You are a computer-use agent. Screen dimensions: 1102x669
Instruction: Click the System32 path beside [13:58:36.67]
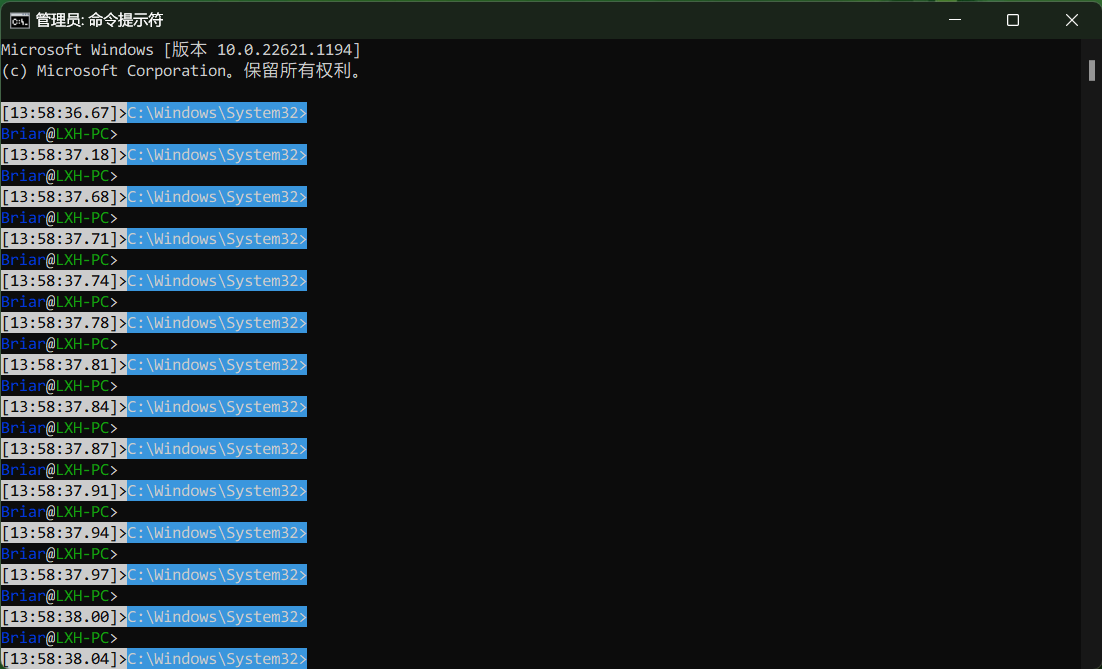coord(217,112)
